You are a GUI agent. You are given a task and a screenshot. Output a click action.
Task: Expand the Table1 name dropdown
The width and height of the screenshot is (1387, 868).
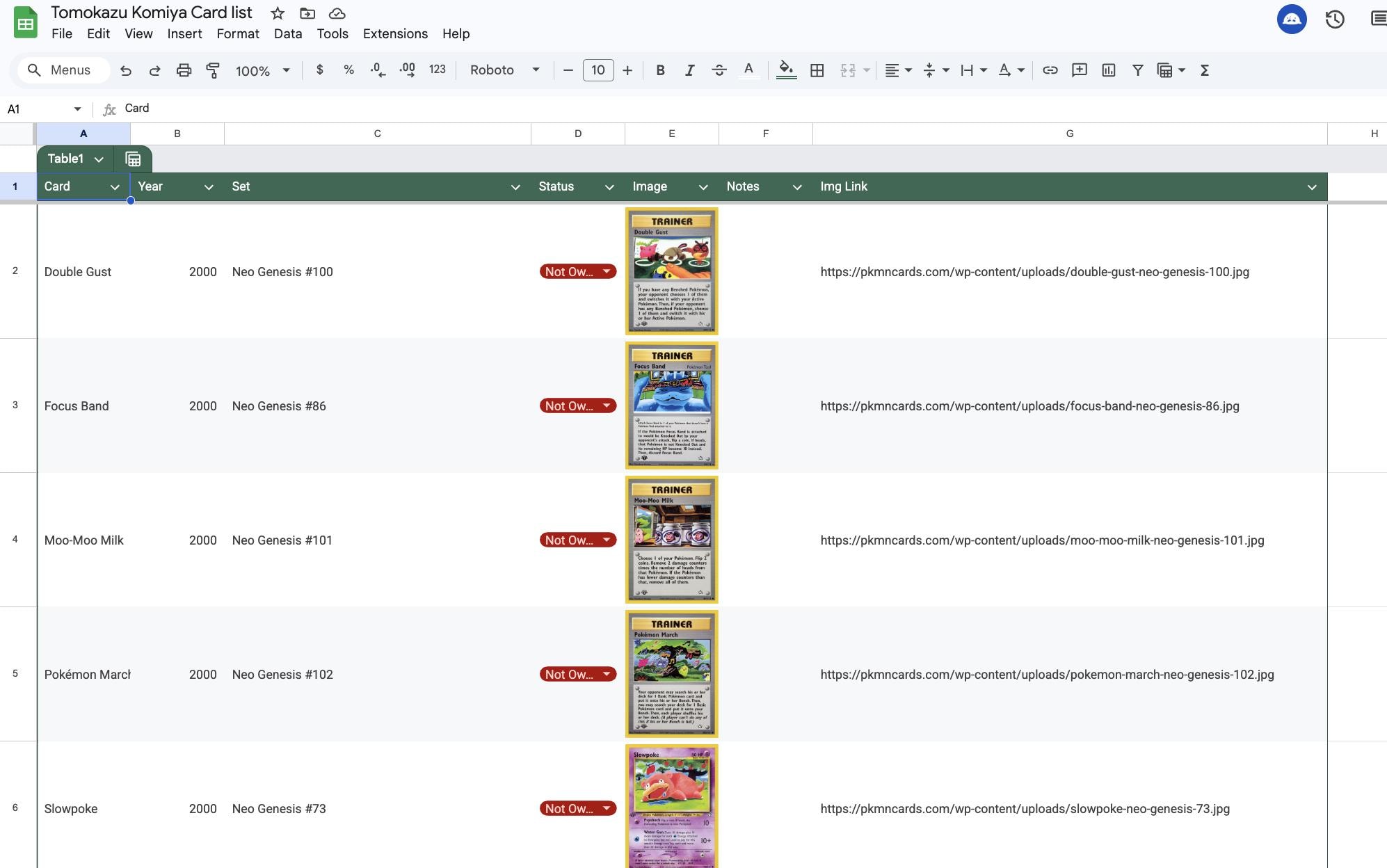(99, 159)
